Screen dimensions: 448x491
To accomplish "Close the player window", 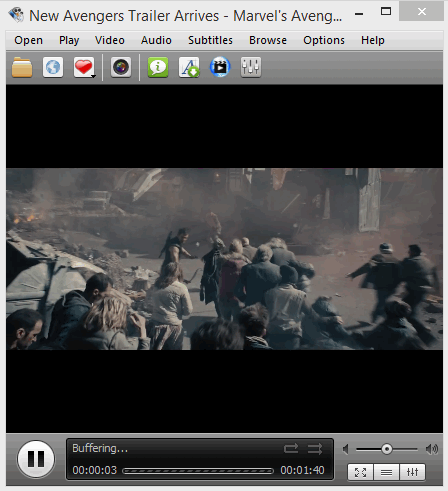I will [x=422, y=12].
